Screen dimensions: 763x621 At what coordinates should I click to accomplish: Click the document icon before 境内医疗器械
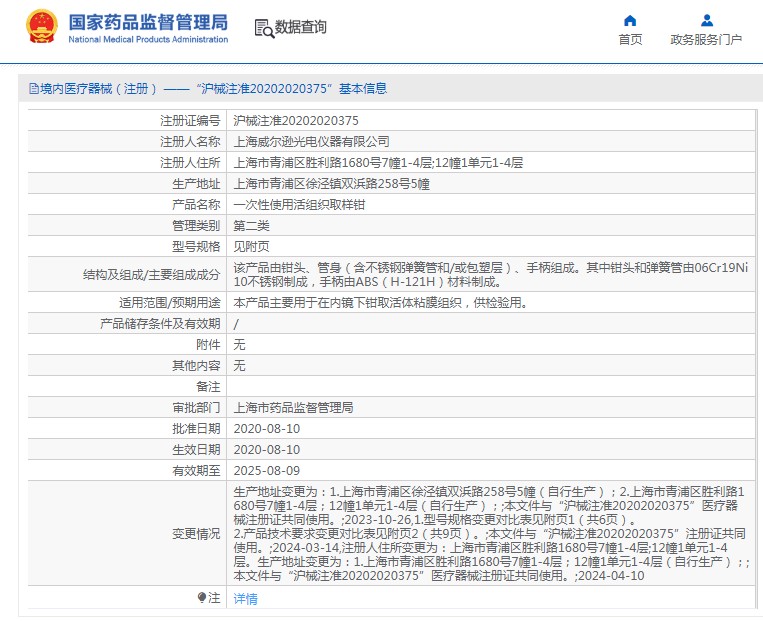coord(33,89)
